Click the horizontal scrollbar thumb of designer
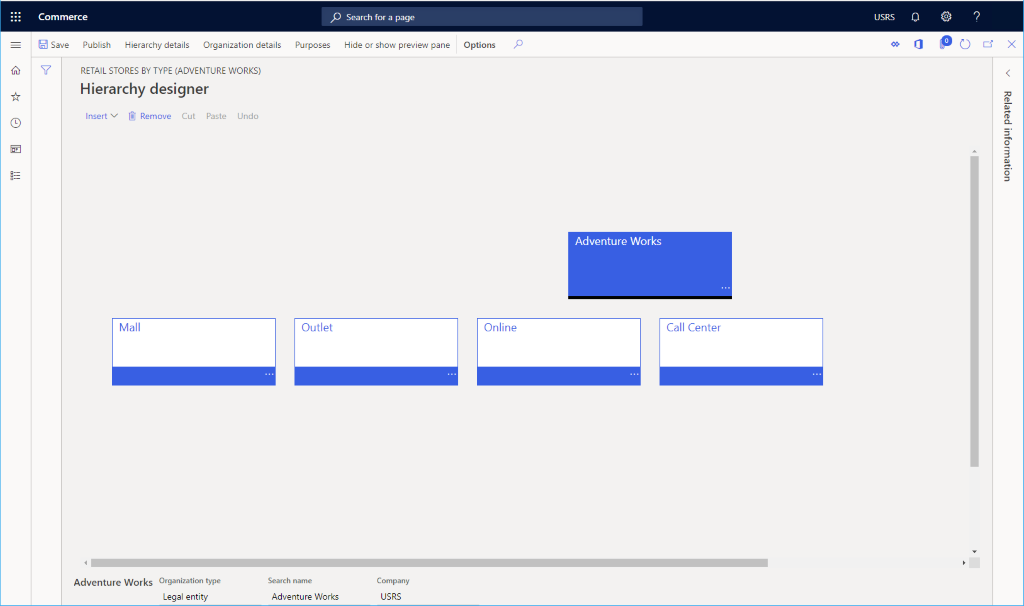 pos(429,562)
